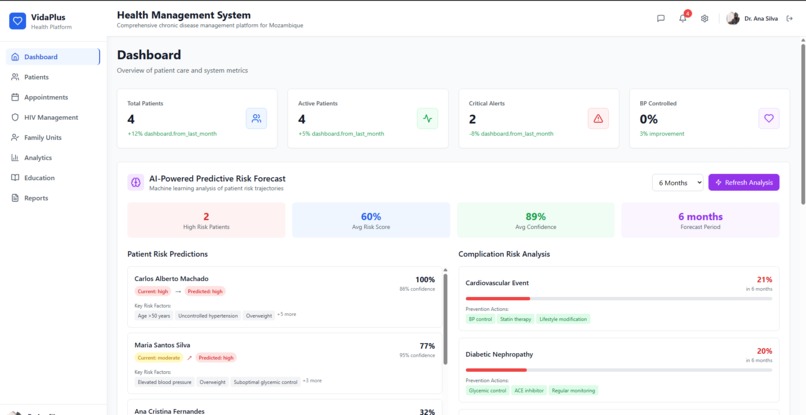Click the Analytics bar chart icon
This screenshot has height=415, width=806.
15,158
